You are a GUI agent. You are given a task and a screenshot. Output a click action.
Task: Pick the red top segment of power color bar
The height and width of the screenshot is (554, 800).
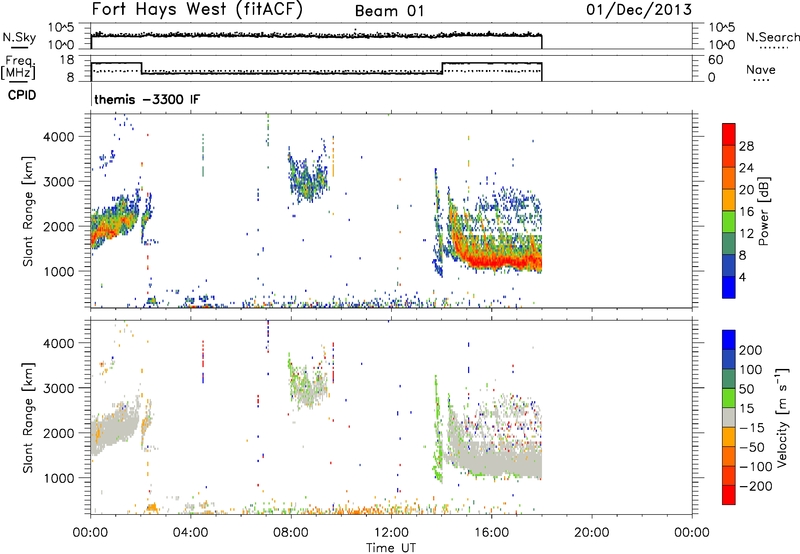coord(729,135)
